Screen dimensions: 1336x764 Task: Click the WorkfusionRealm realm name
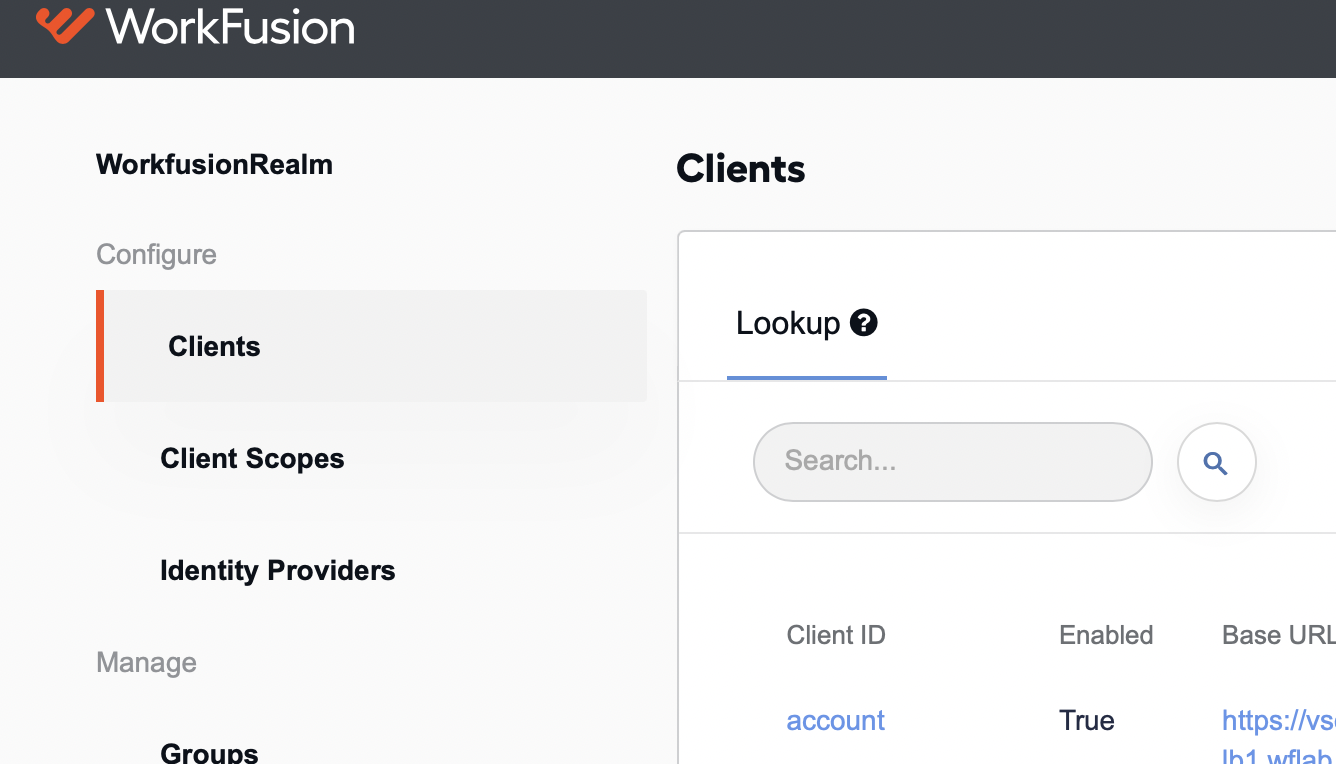(x=214, y=164)
